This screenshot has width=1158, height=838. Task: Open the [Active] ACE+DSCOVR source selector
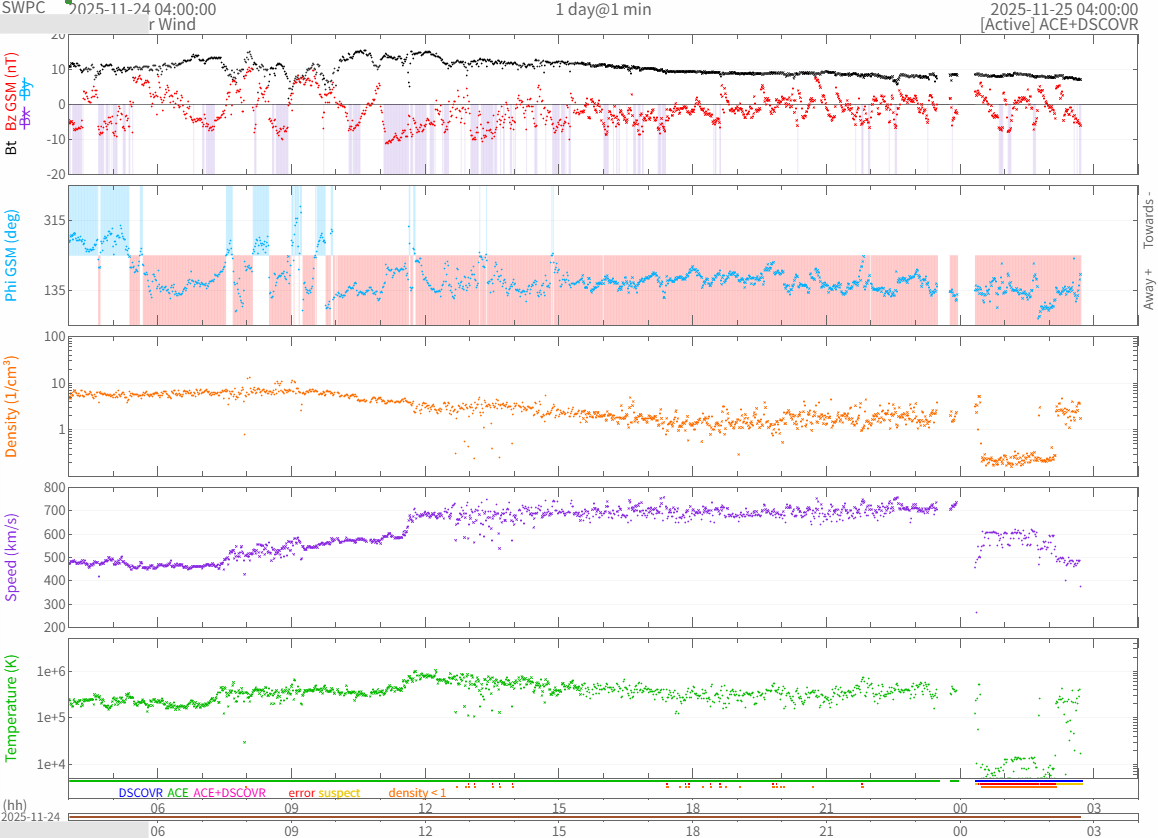tap(1059, 24)
